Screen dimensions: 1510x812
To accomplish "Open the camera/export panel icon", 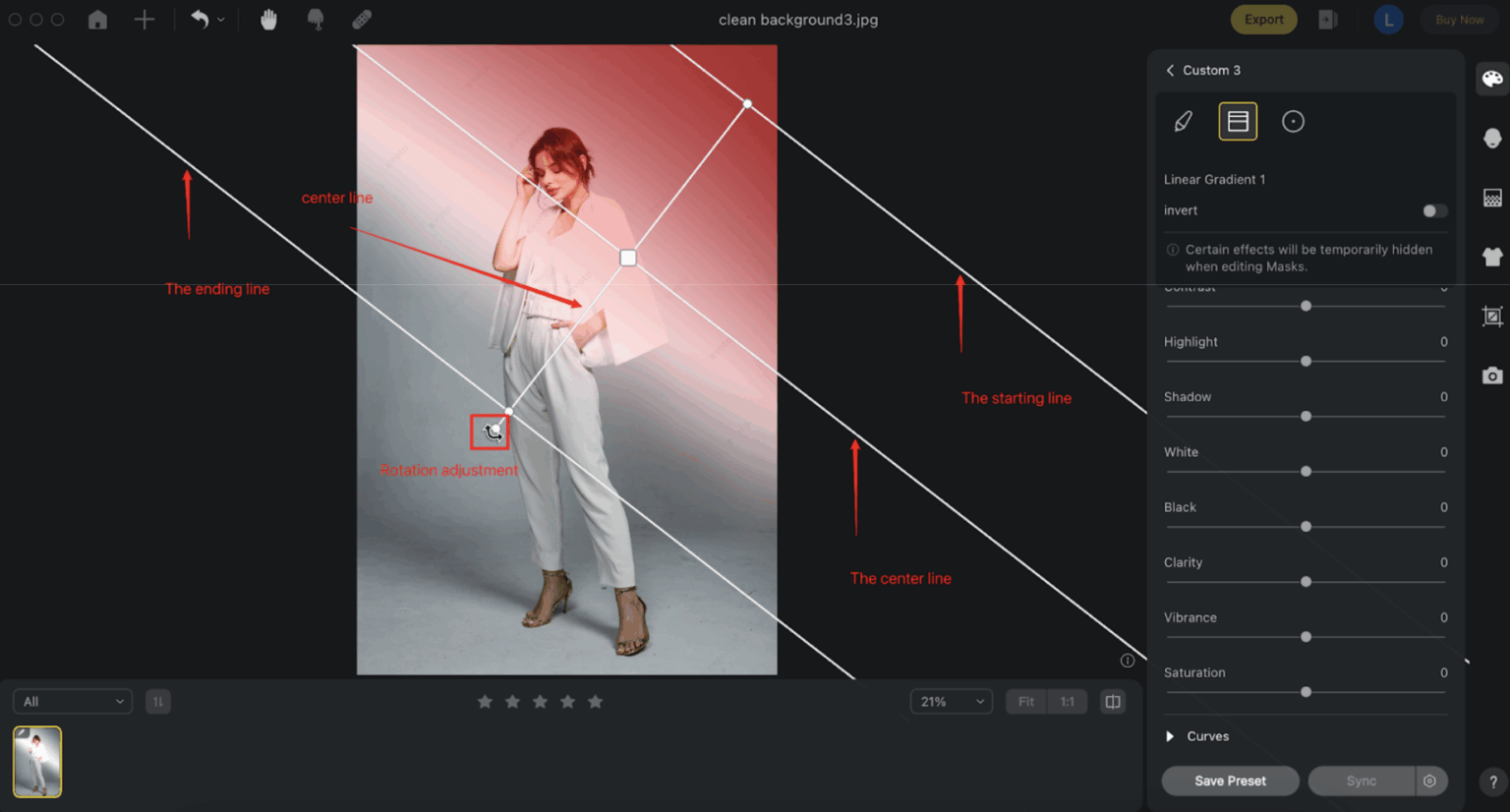I will (1492, 375).
